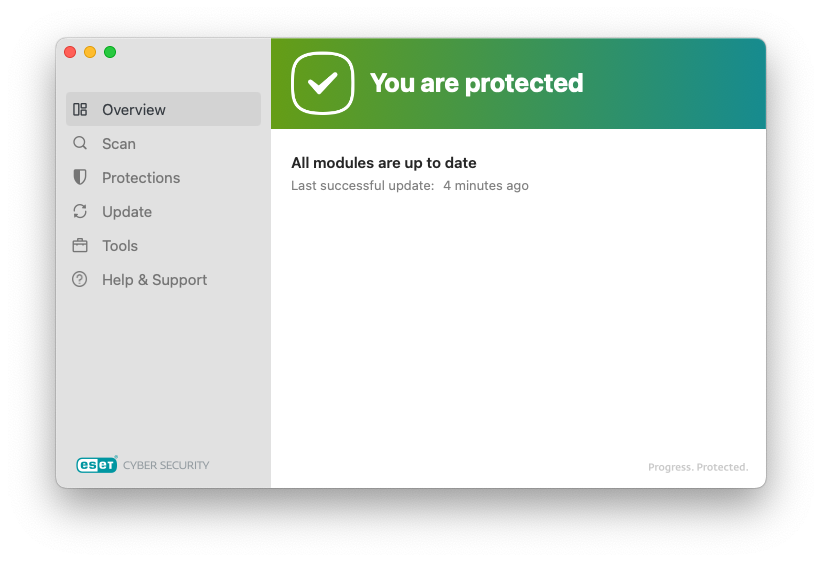Screen dimensions: 822x562
Task: Click the Scan magnifying glass icon
Action: click(80, 144)
